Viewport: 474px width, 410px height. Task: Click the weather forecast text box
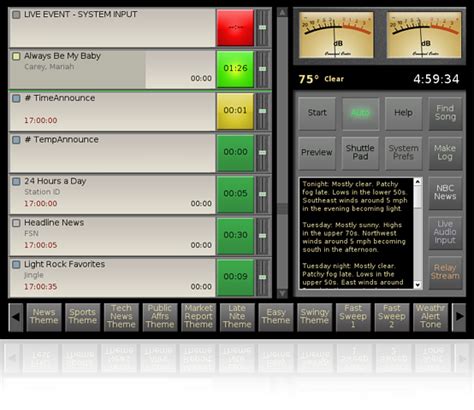click(x=356, y=233)
